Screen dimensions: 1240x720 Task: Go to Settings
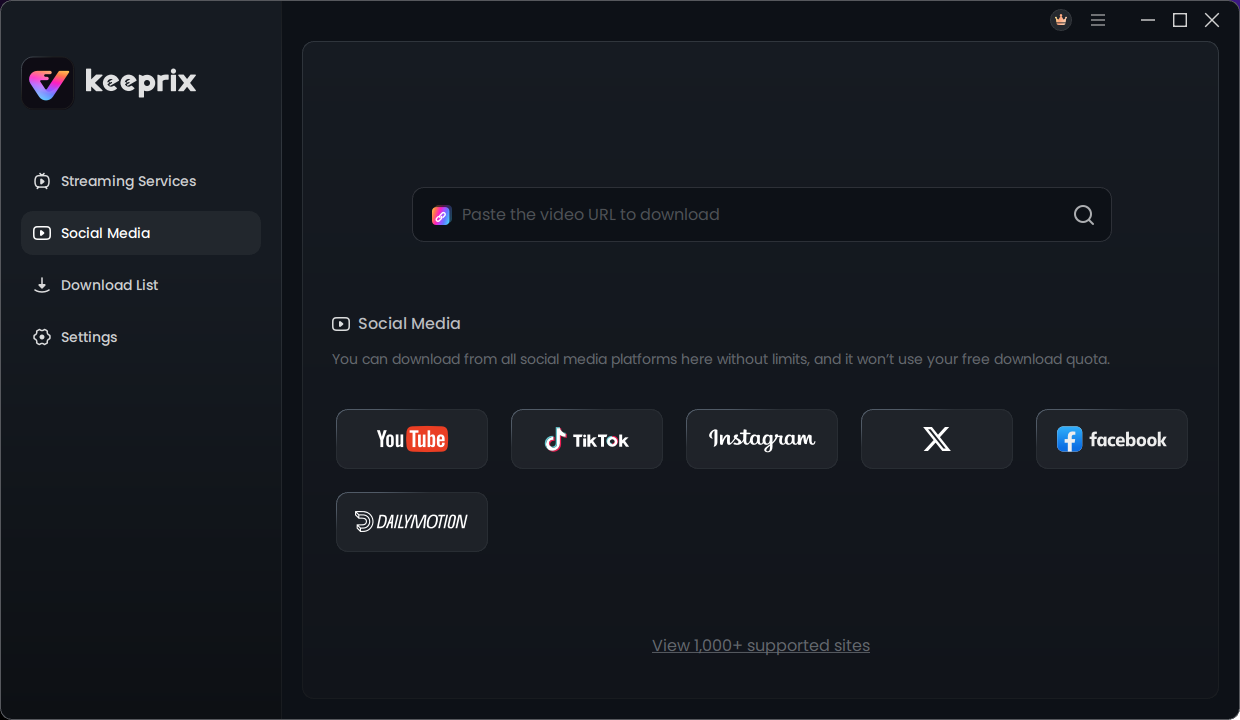pyautogui.click(x=141, y=337)
